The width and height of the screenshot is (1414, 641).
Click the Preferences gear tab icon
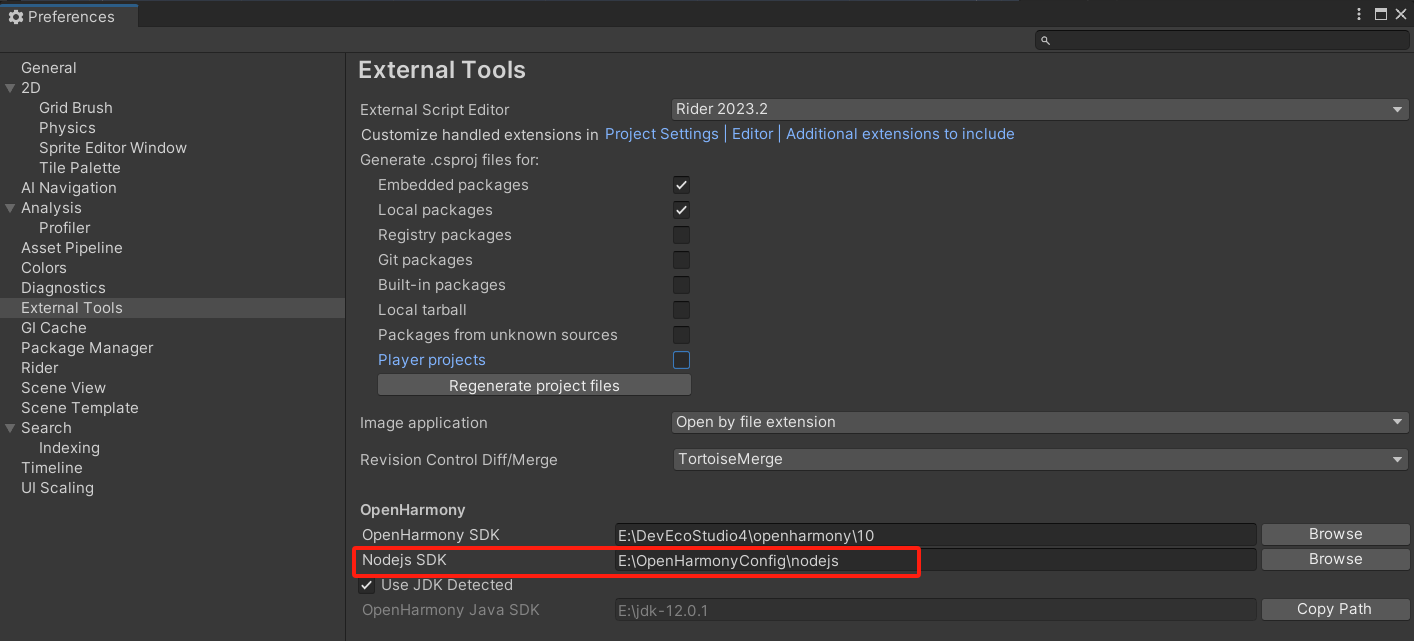coord(15,17)
